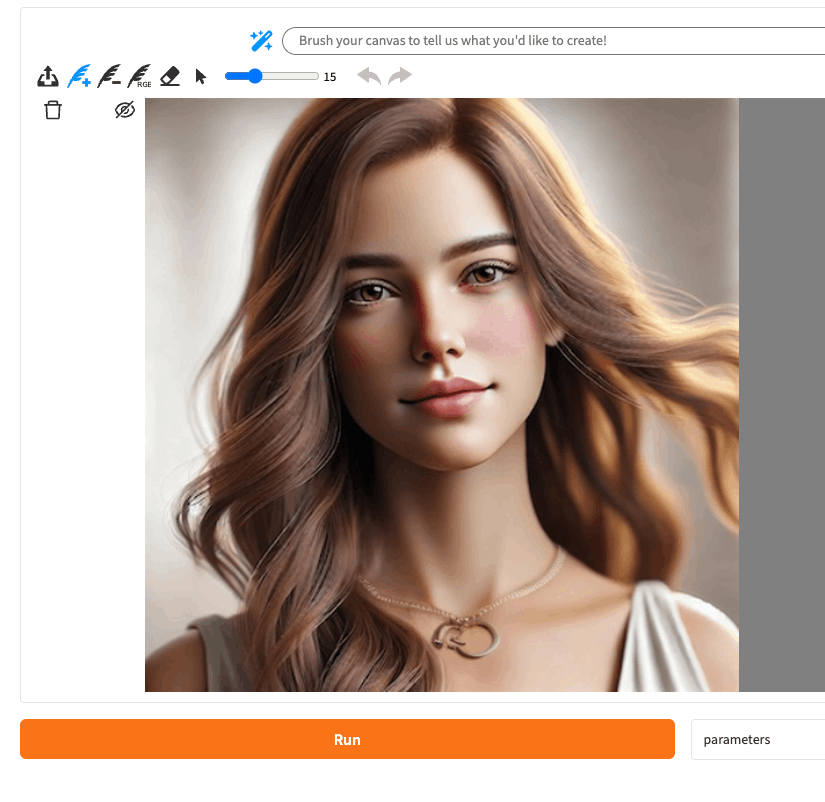Screen dimensions: 825x802
Task: Select the pointer cursor tool
Action: point(200,77)
